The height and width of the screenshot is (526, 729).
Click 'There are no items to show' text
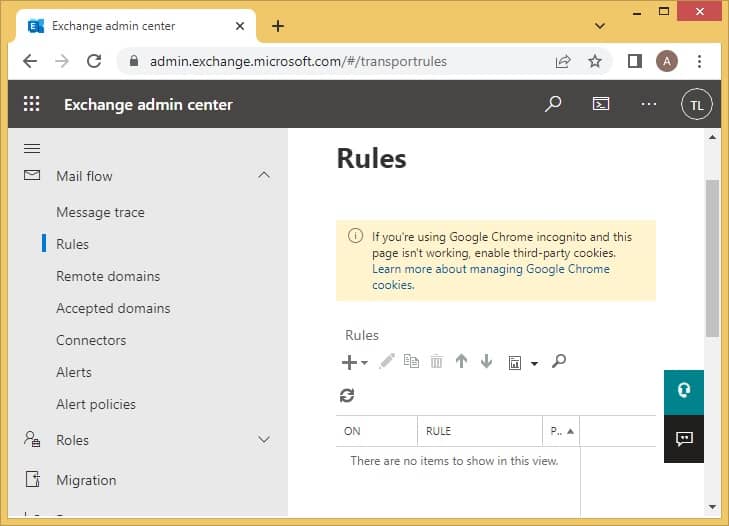[454, 461]
